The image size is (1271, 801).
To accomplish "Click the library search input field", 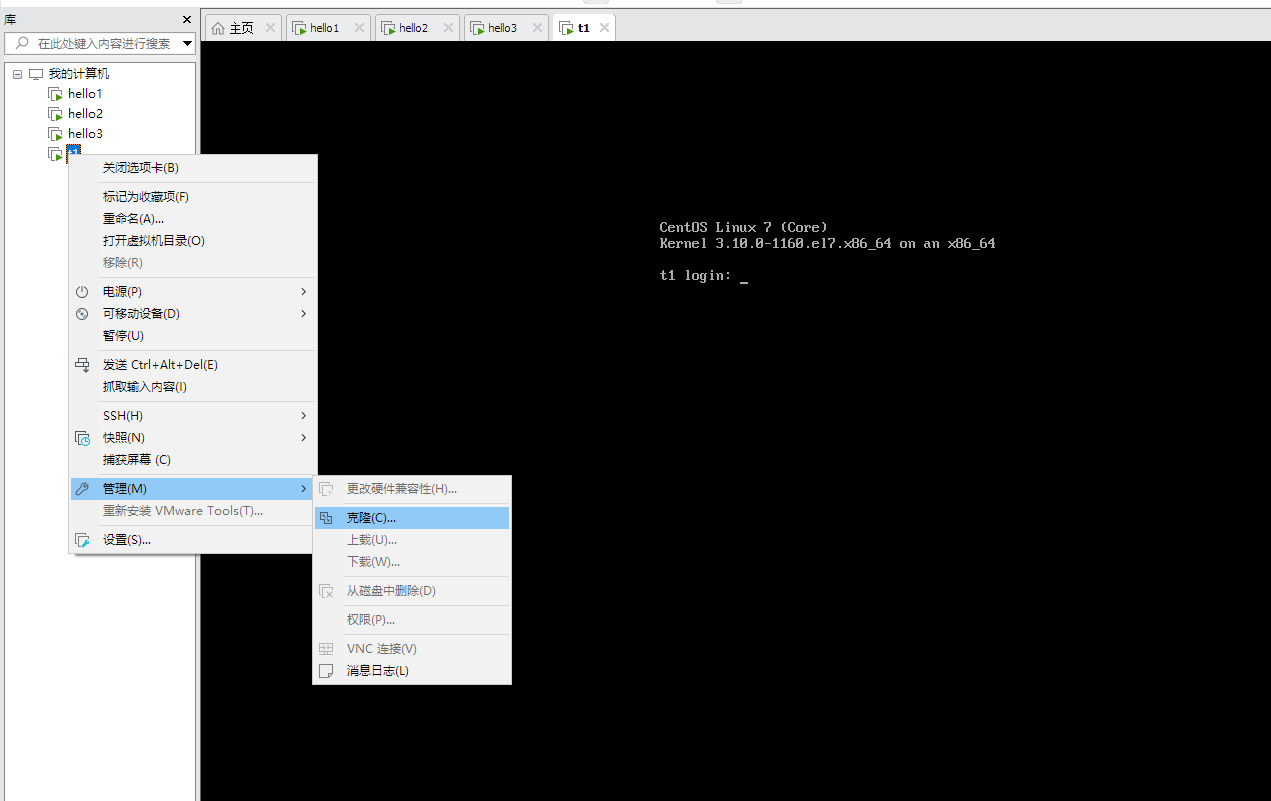I will [x=100, y=44].
